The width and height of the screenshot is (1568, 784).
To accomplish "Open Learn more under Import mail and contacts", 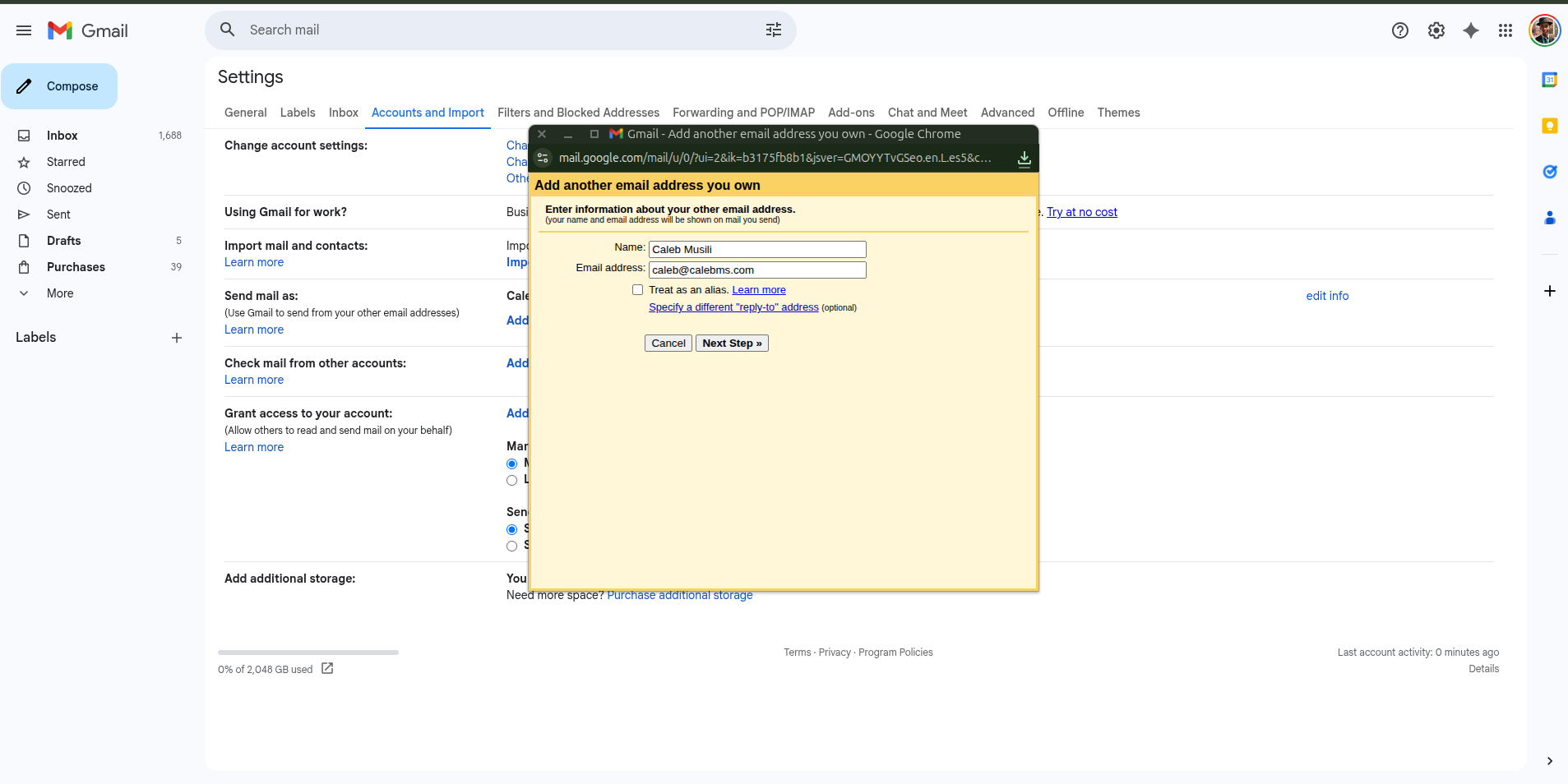I will [254, 262].
